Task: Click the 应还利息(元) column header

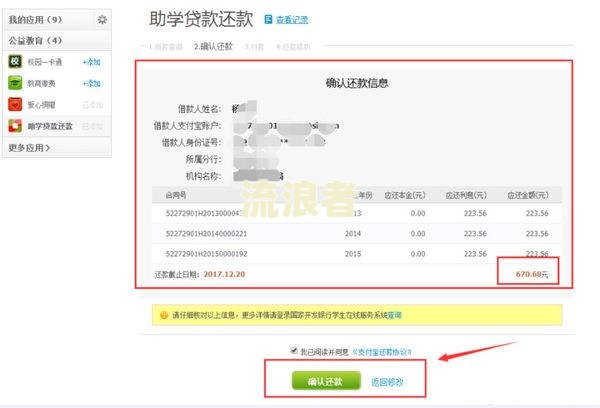Action: (466, 195)
